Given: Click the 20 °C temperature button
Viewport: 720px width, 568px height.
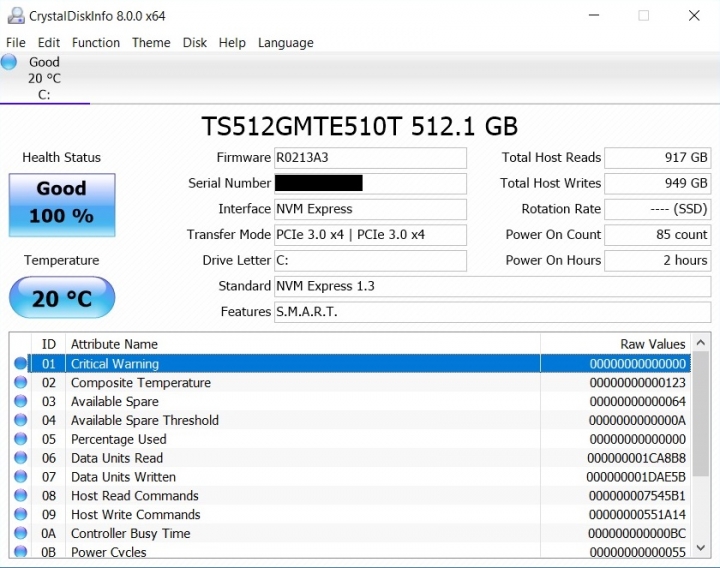Looking at the screenshot, I should [62, 298].
